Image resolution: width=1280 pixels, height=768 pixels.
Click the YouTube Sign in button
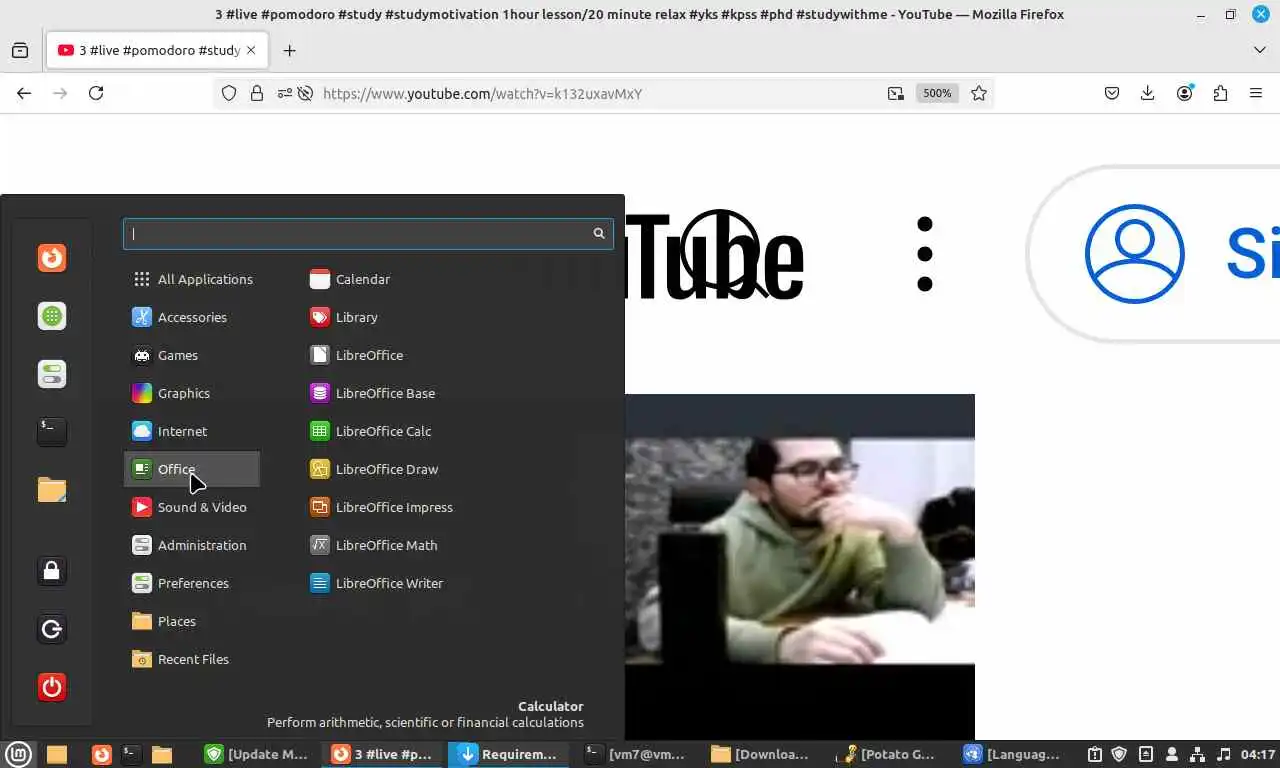[x=1154, y=254]
